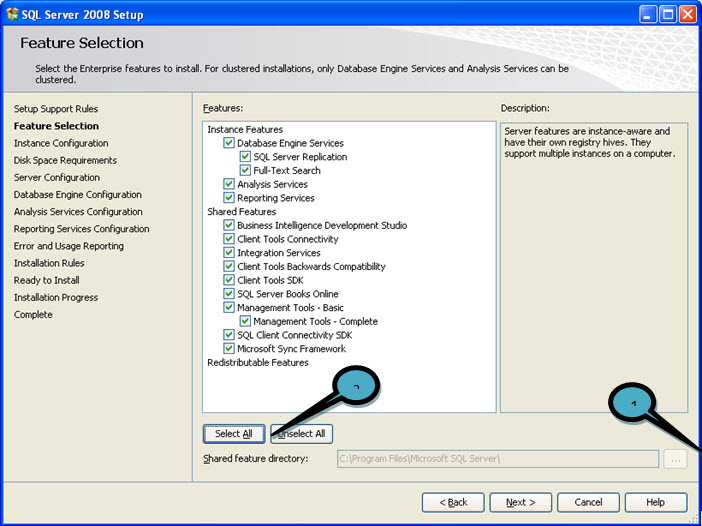Select the Instance Features tree heading
The width and height of the screenshot is (702, 526).
point(245,129)
